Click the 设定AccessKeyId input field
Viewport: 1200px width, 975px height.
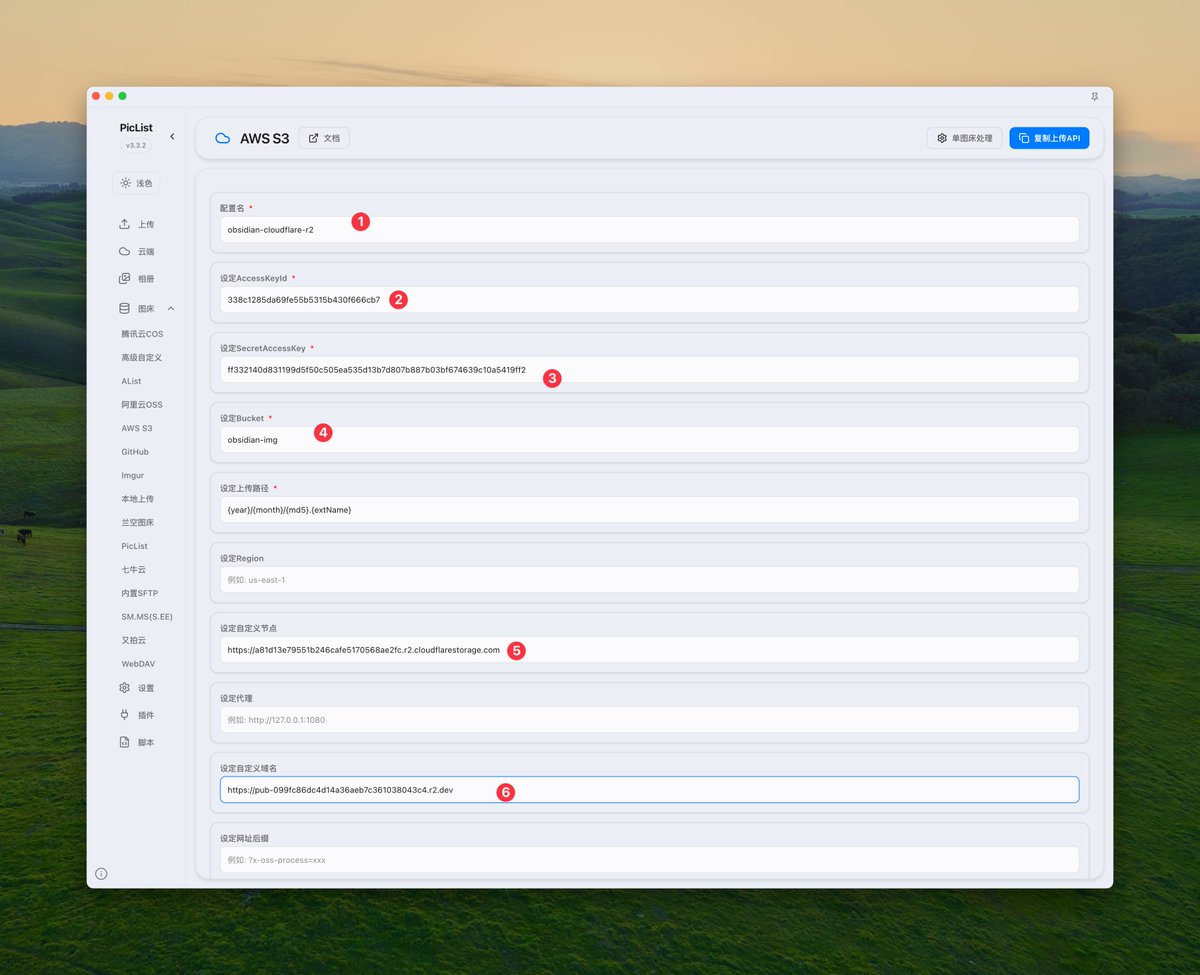pos(649,300)
